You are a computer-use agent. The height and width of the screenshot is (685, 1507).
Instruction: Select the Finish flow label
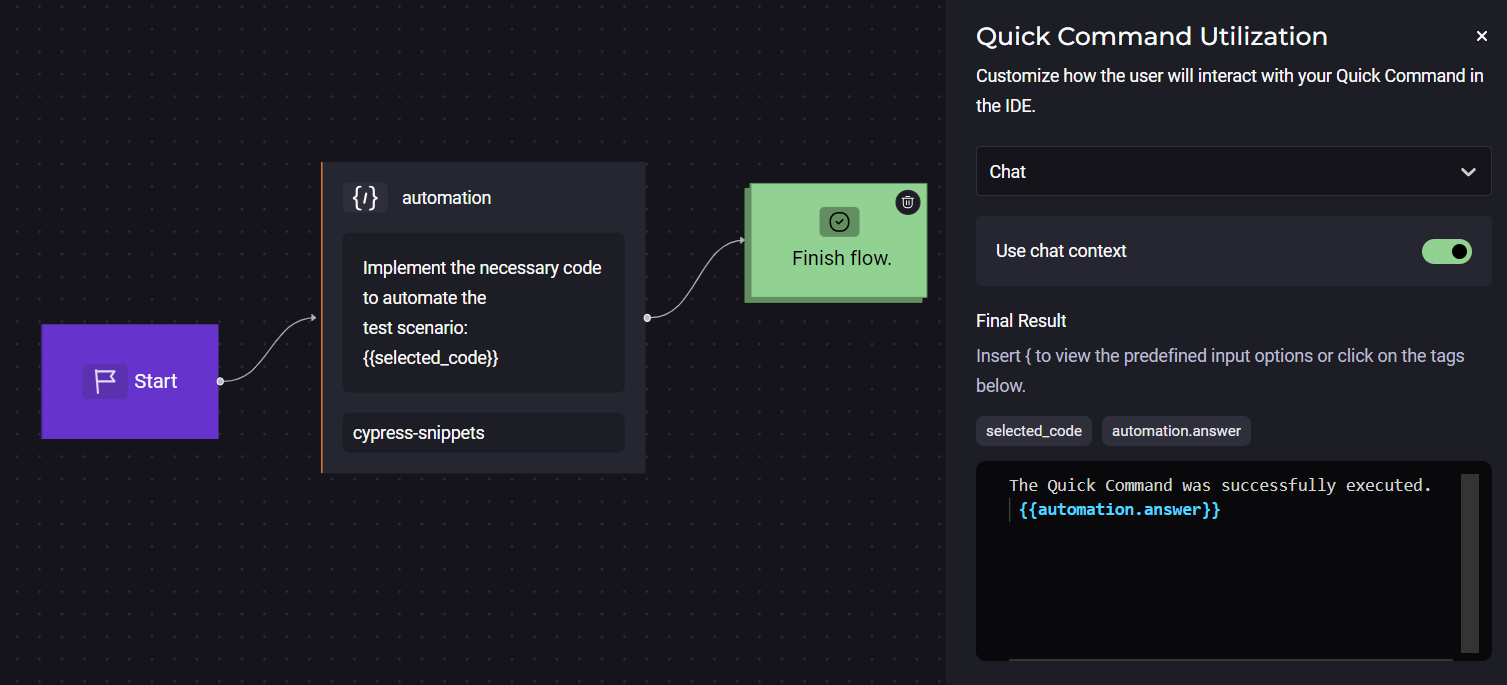pos(841,259)
